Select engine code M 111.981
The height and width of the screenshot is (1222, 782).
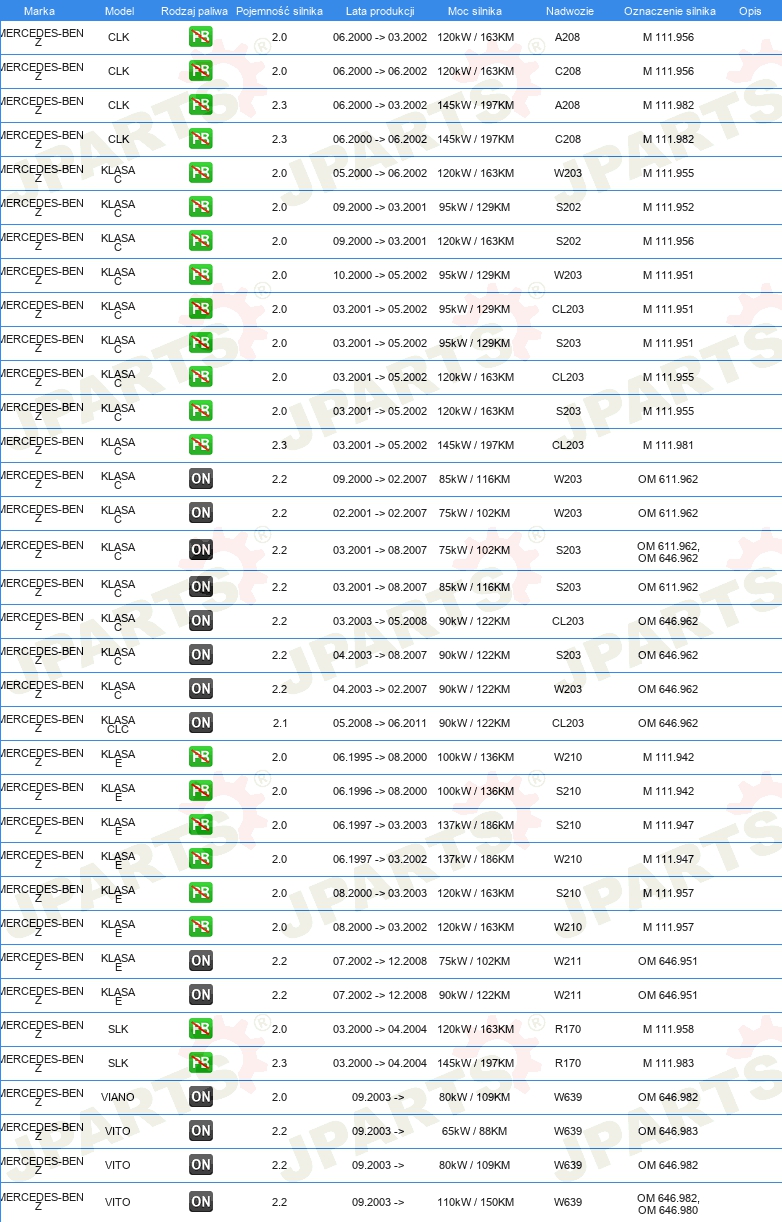tap(668, 445)
